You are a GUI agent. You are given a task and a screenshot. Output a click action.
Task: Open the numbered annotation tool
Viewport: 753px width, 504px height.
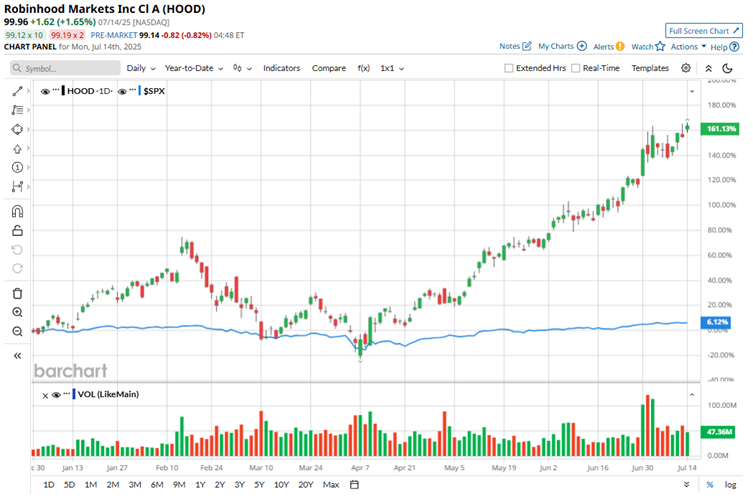[17, 167]
